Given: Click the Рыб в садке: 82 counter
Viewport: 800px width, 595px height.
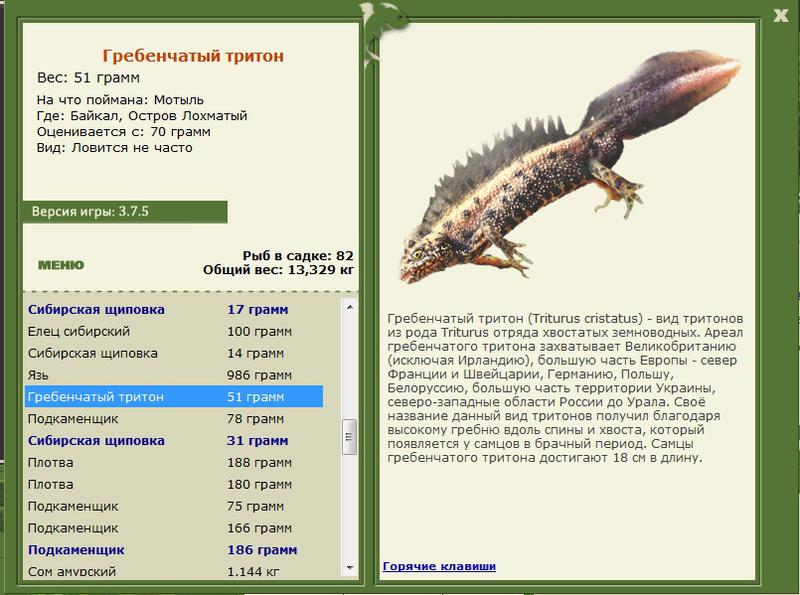Looking at the screenshot, I should click(298, 256).
